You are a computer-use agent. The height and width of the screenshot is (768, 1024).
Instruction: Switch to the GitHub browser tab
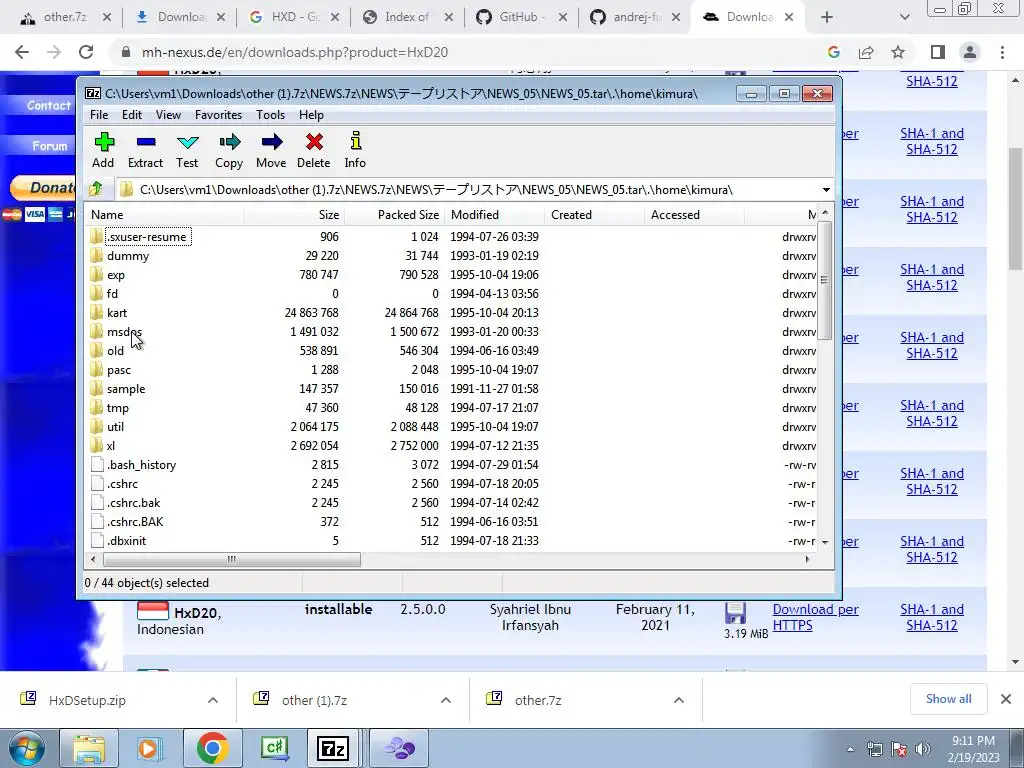pyautogui.click(x=522, y=18)
